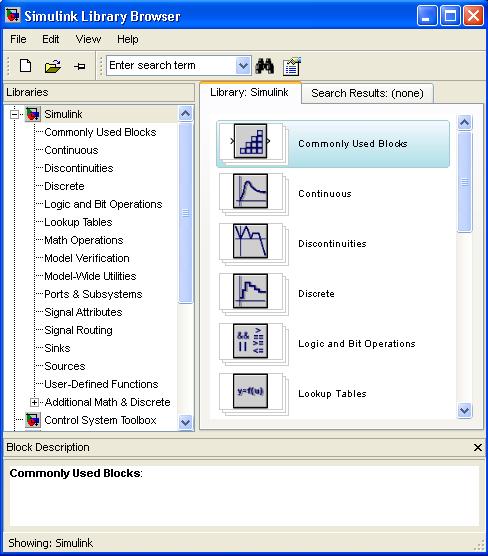The image size is (488, 556).
Task: Select the Discrete library block icon
Action: tap(250, 291)
